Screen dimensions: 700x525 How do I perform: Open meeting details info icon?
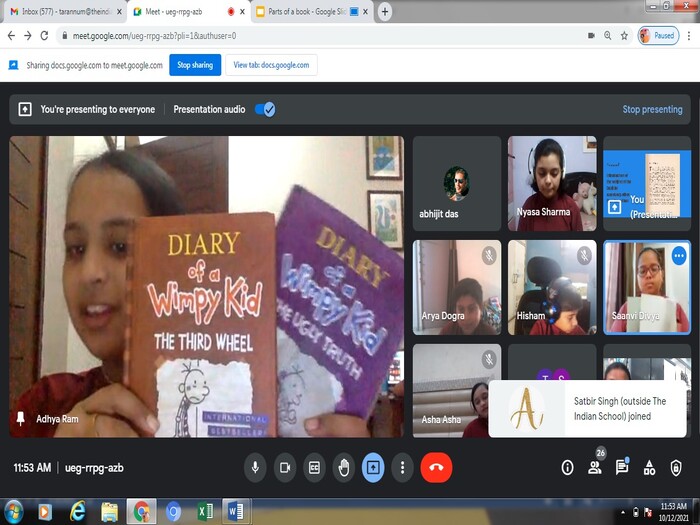point(567,467)
